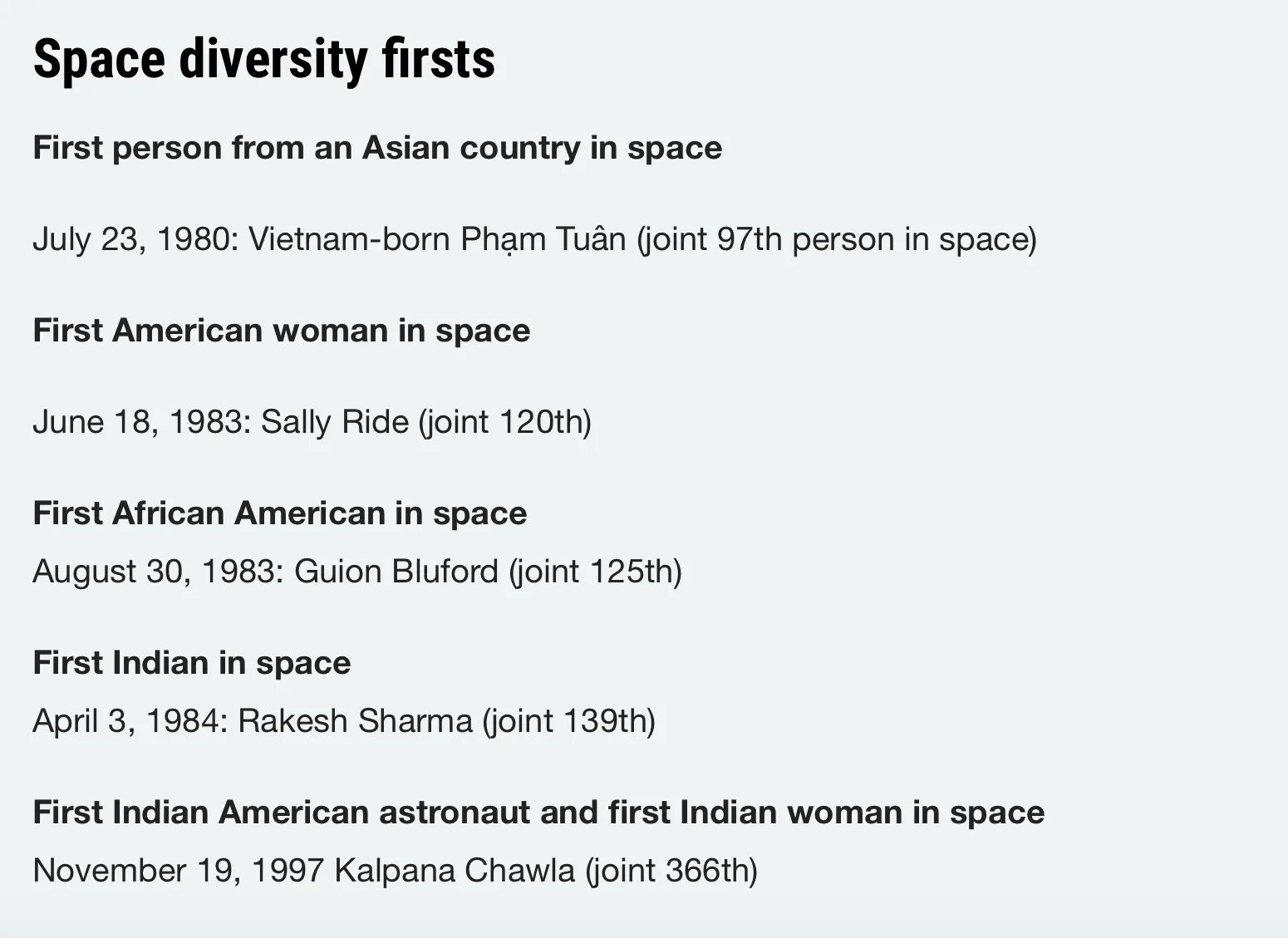The image size is (1288, 938).
Task: Click the name Phạm Tuân
Action: tap(543, 239)
